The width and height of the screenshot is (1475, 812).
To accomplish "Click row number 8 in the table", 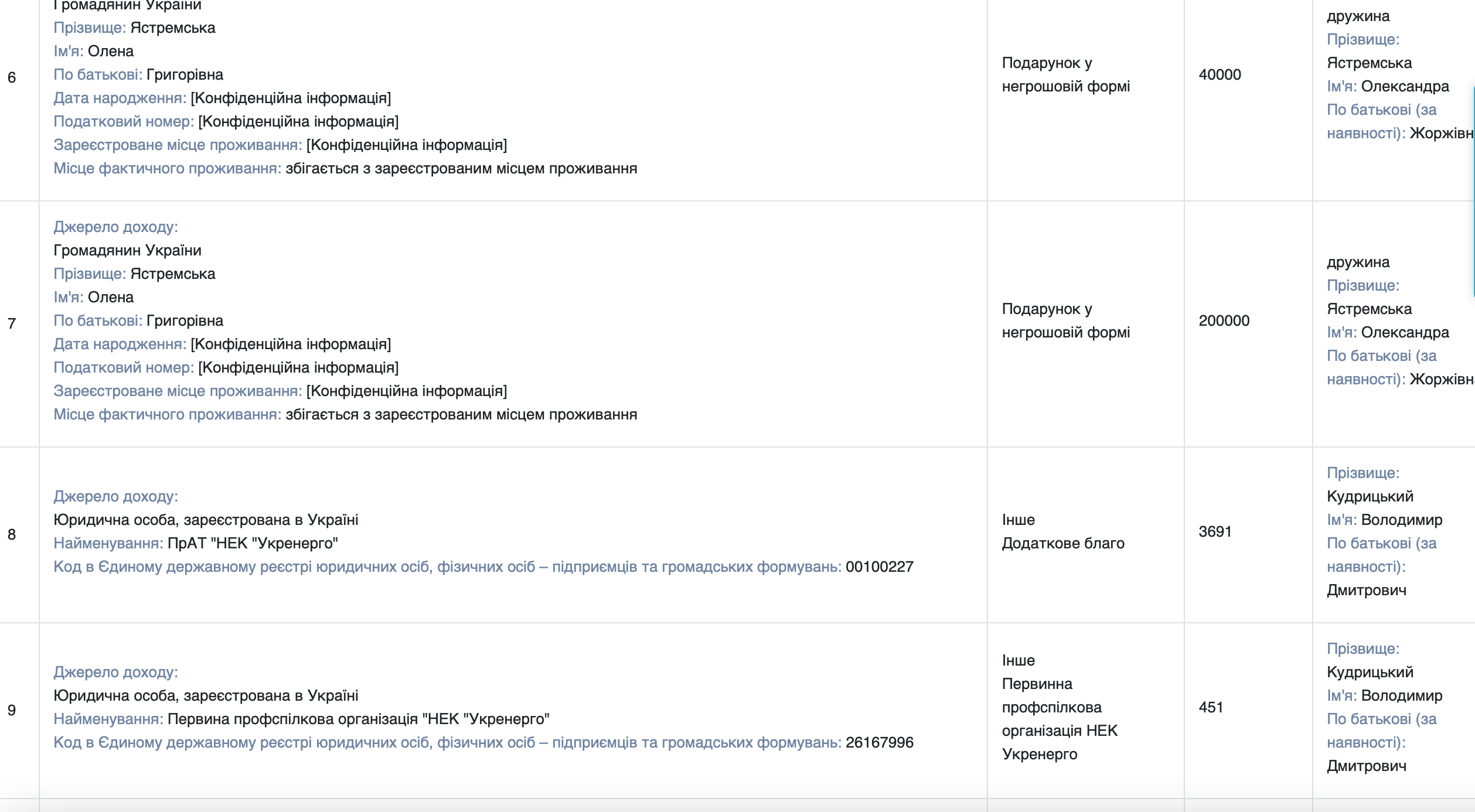I will tap(12, 534).
